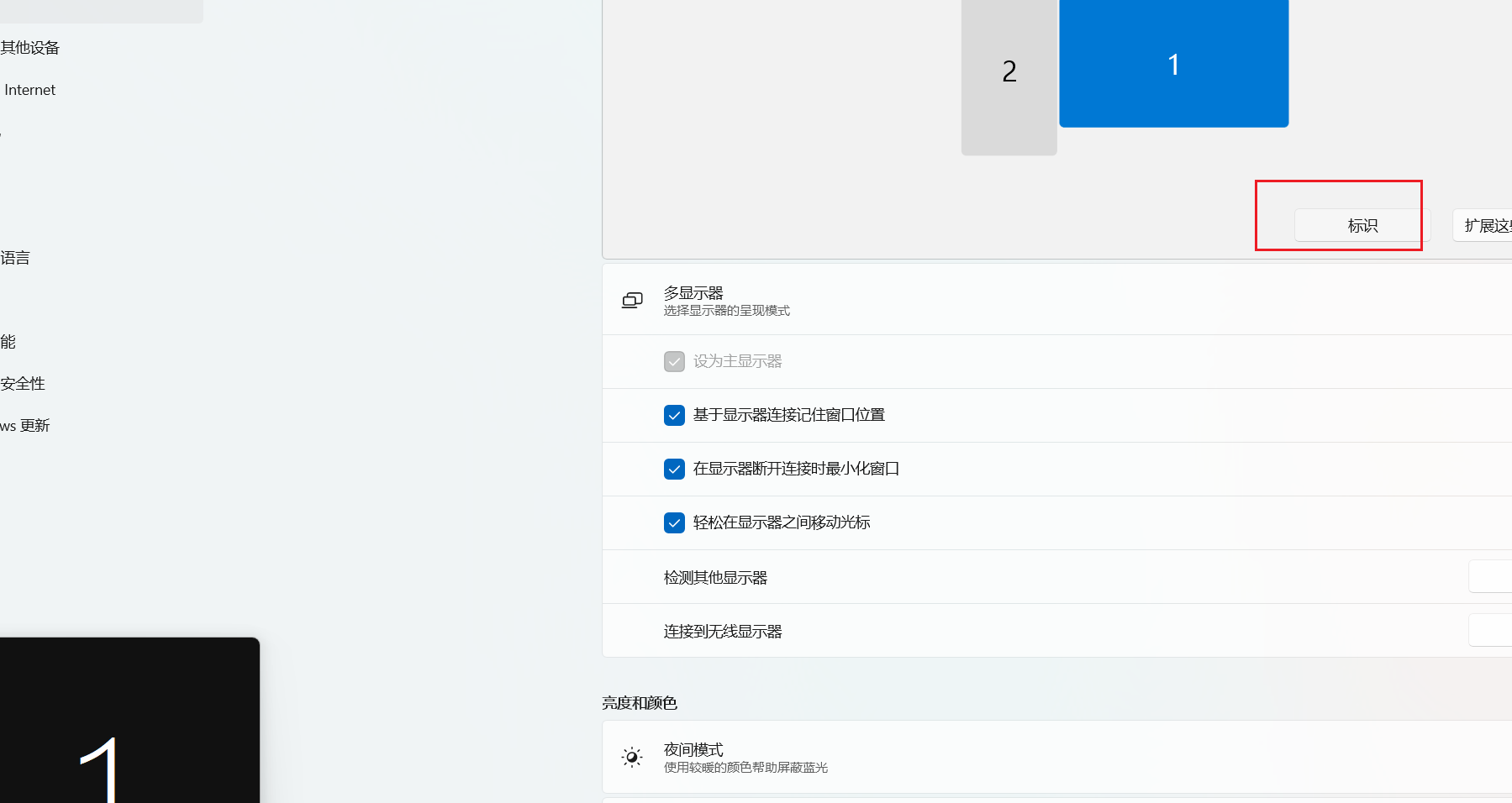This screenshot has width=1512, height=803.
Task: Go to the Internet sidebar item
Action: tap(30, 90)
